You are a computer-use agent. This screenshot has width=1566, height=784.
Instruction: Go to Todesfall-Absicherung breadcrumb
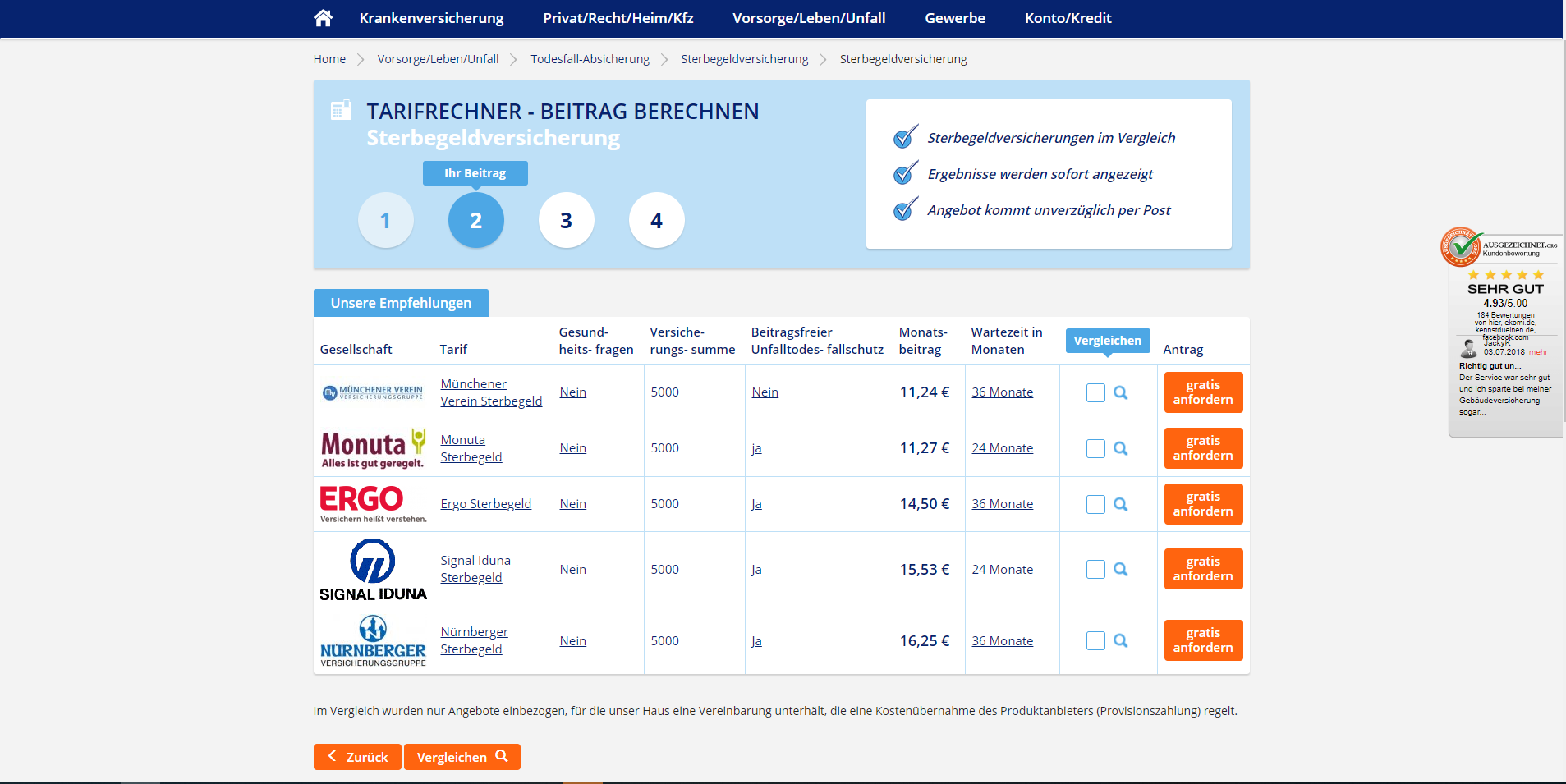pos(590,59)
